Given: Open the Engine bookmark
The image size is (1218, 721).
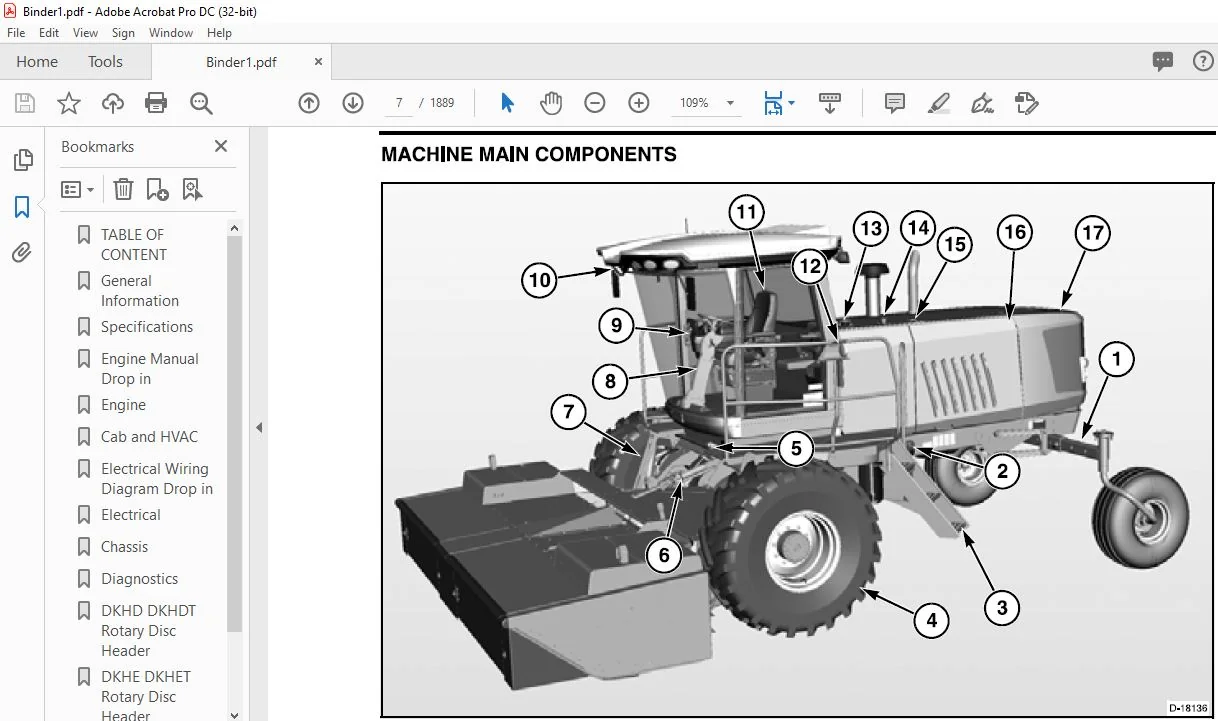Looking at the screenshot, I should (x=123, y=405).
